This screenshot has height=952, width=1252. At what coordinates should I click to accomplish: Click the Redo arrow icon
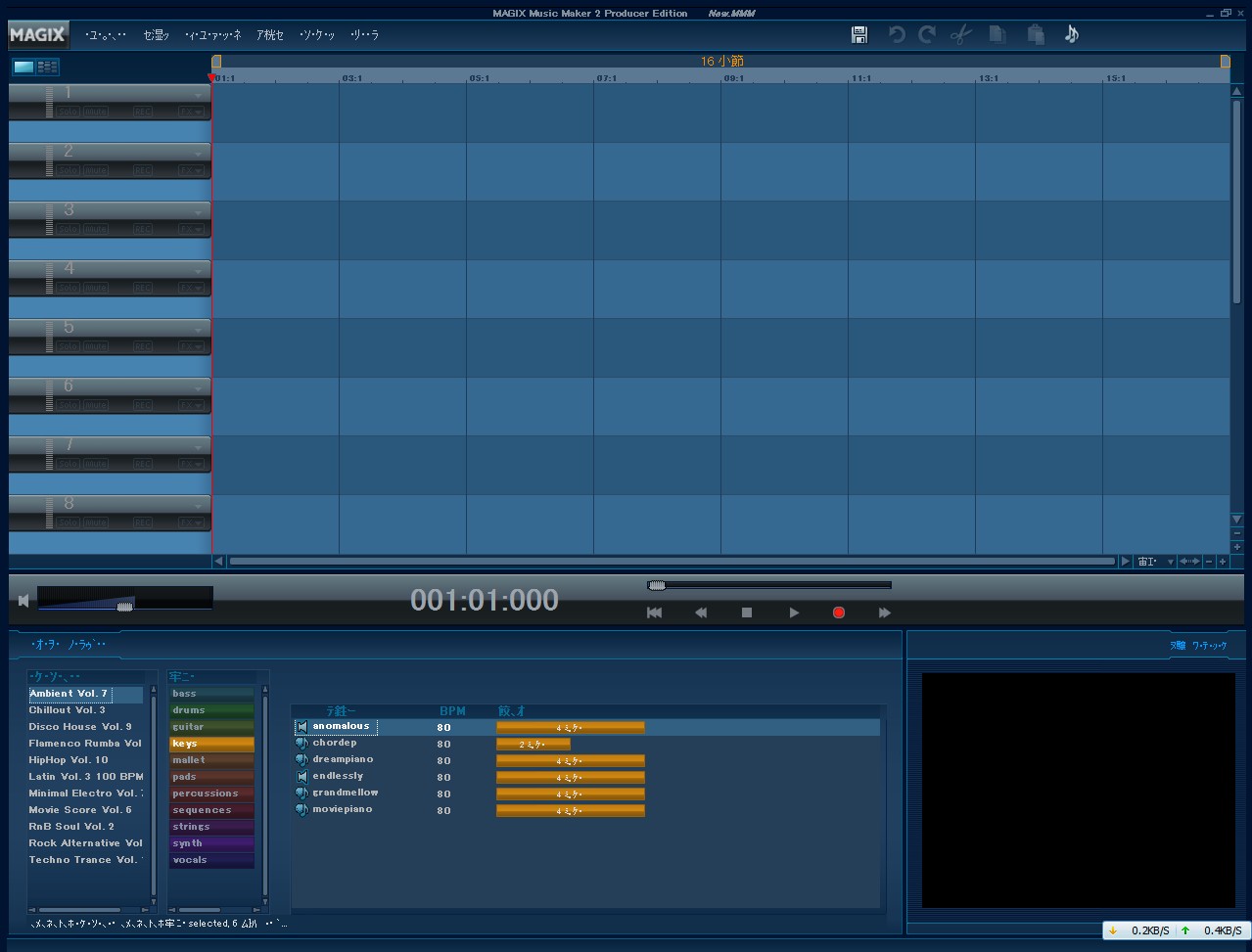[927, 35]
